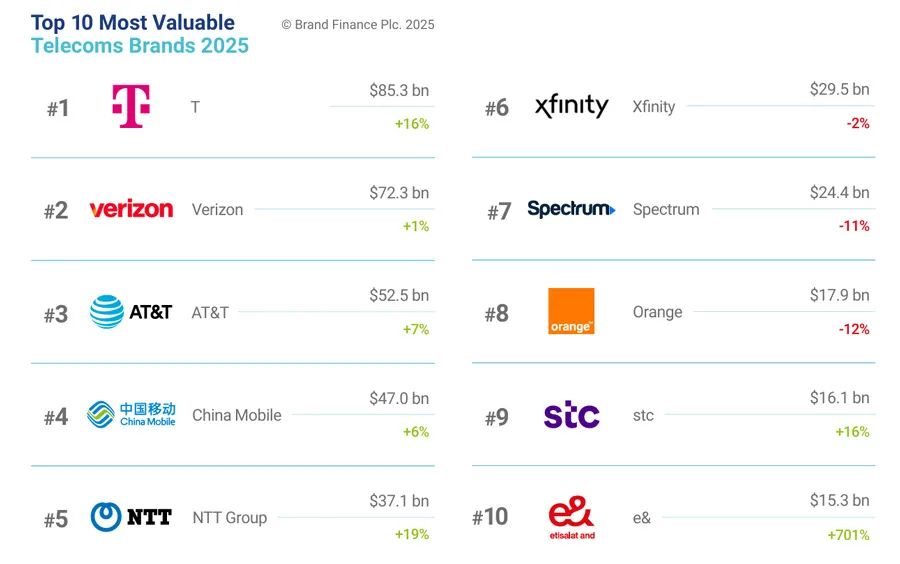Click the purple stc logo
The width and height of the screenshot is (900, 564).
point(572,415)
